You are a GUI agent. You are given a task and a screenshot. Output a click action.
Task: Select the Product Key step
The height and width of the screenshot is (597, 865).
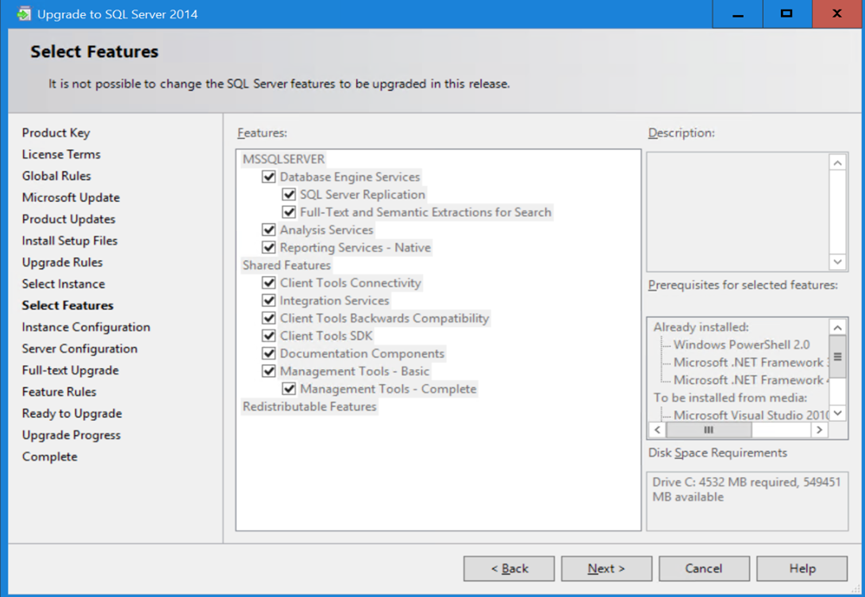[x=56, y=133]
